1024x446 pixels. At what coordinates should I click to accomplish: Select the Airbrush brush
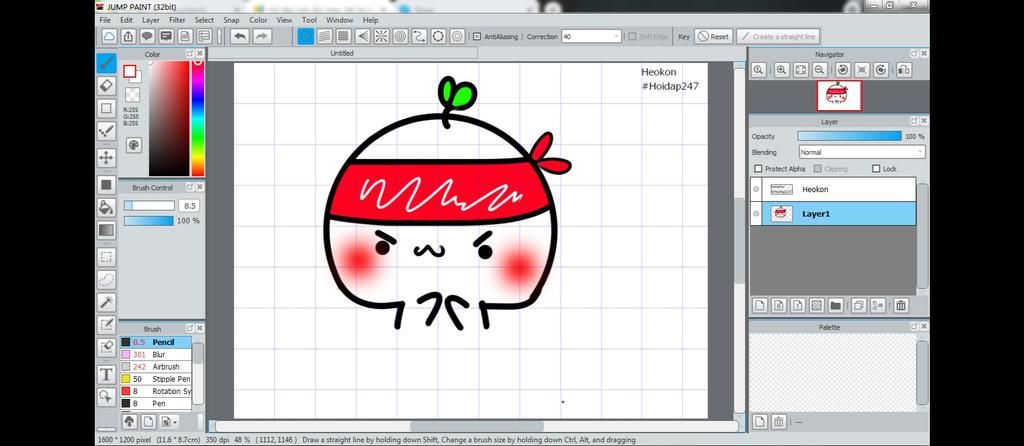tap(156, 367)
